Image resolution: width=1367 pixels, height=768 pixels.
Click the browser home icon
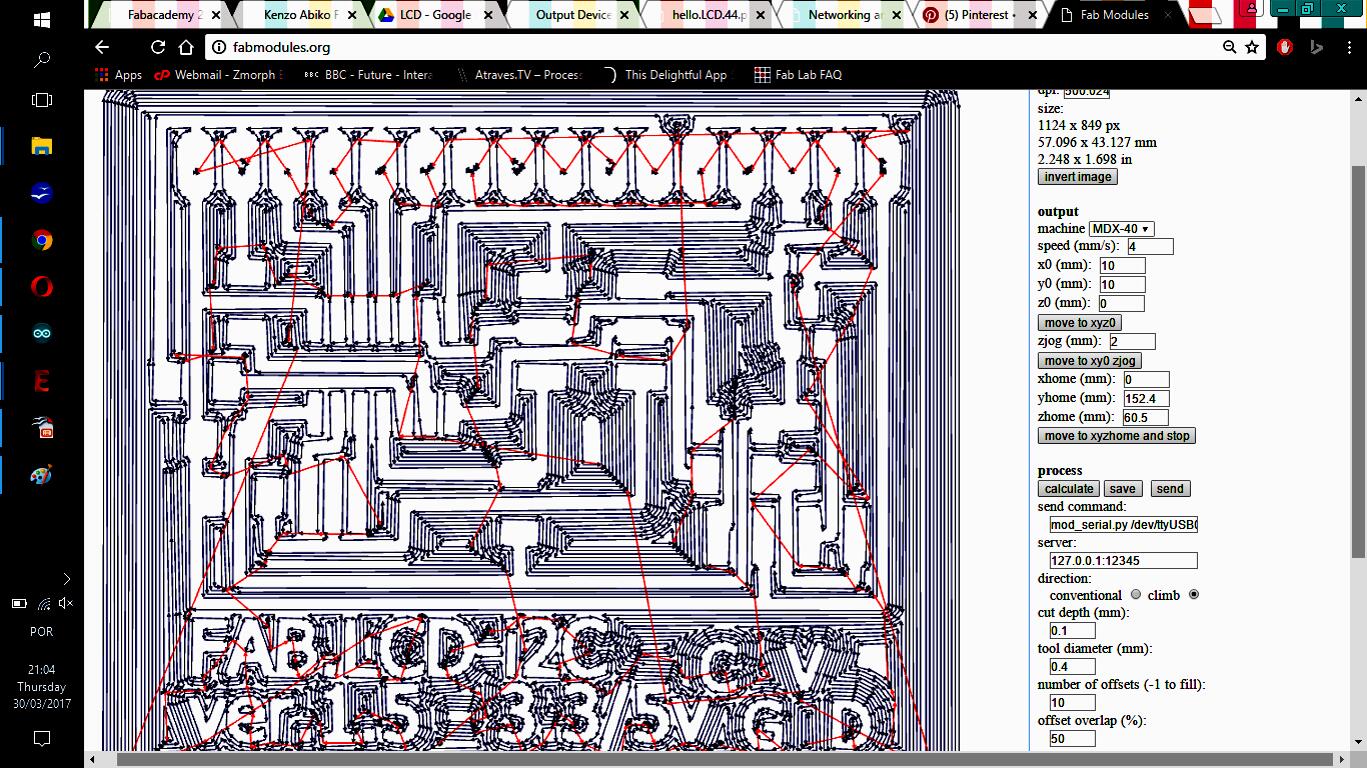(185, 47)
